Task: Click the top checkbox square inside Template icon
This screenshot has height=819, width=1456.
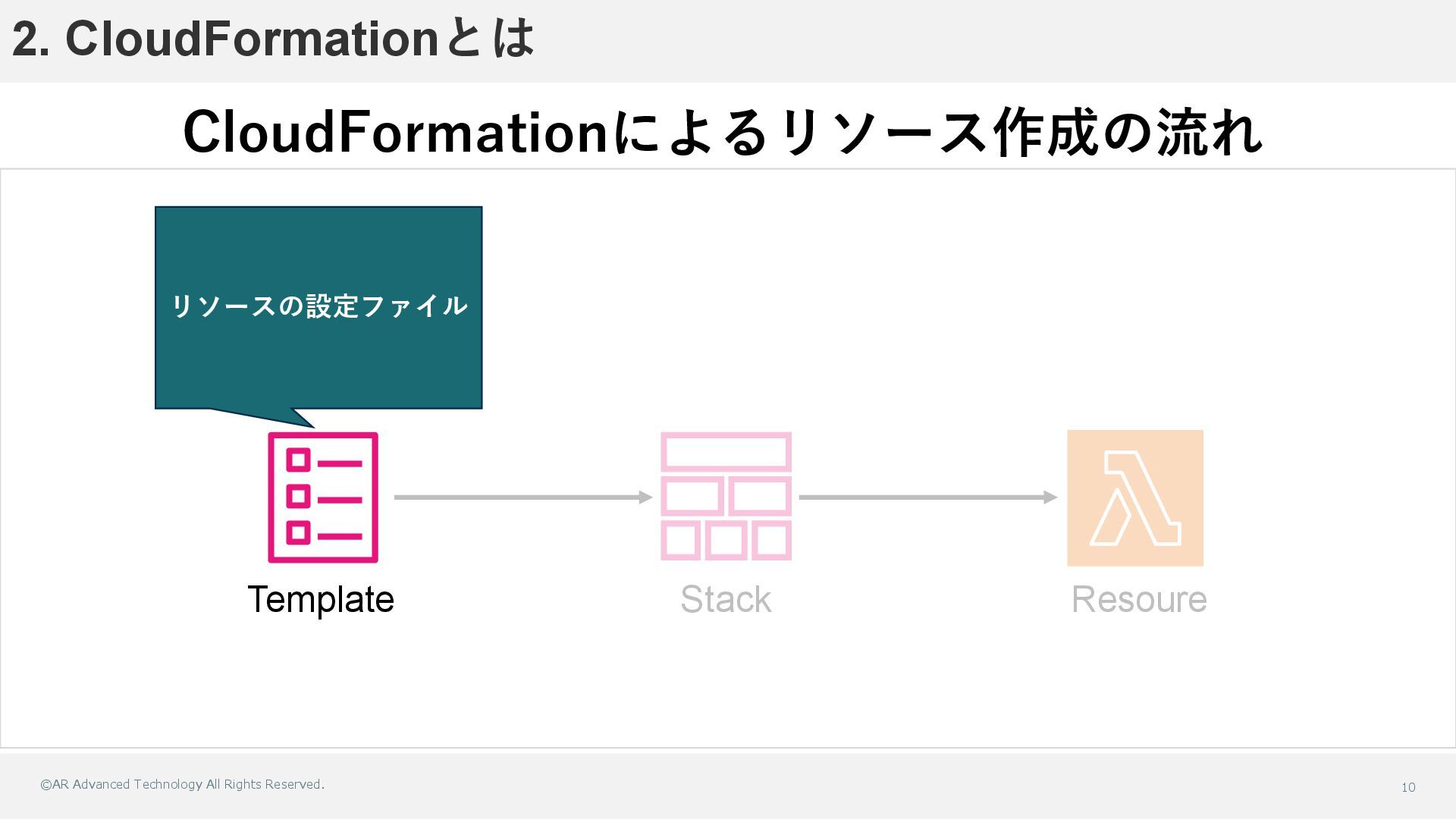Action: click(x=298, y=460)
